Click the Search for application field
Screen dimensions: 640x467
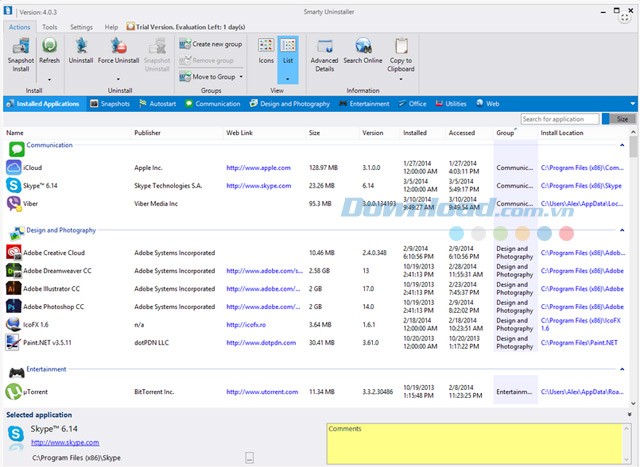coord(560,119)
